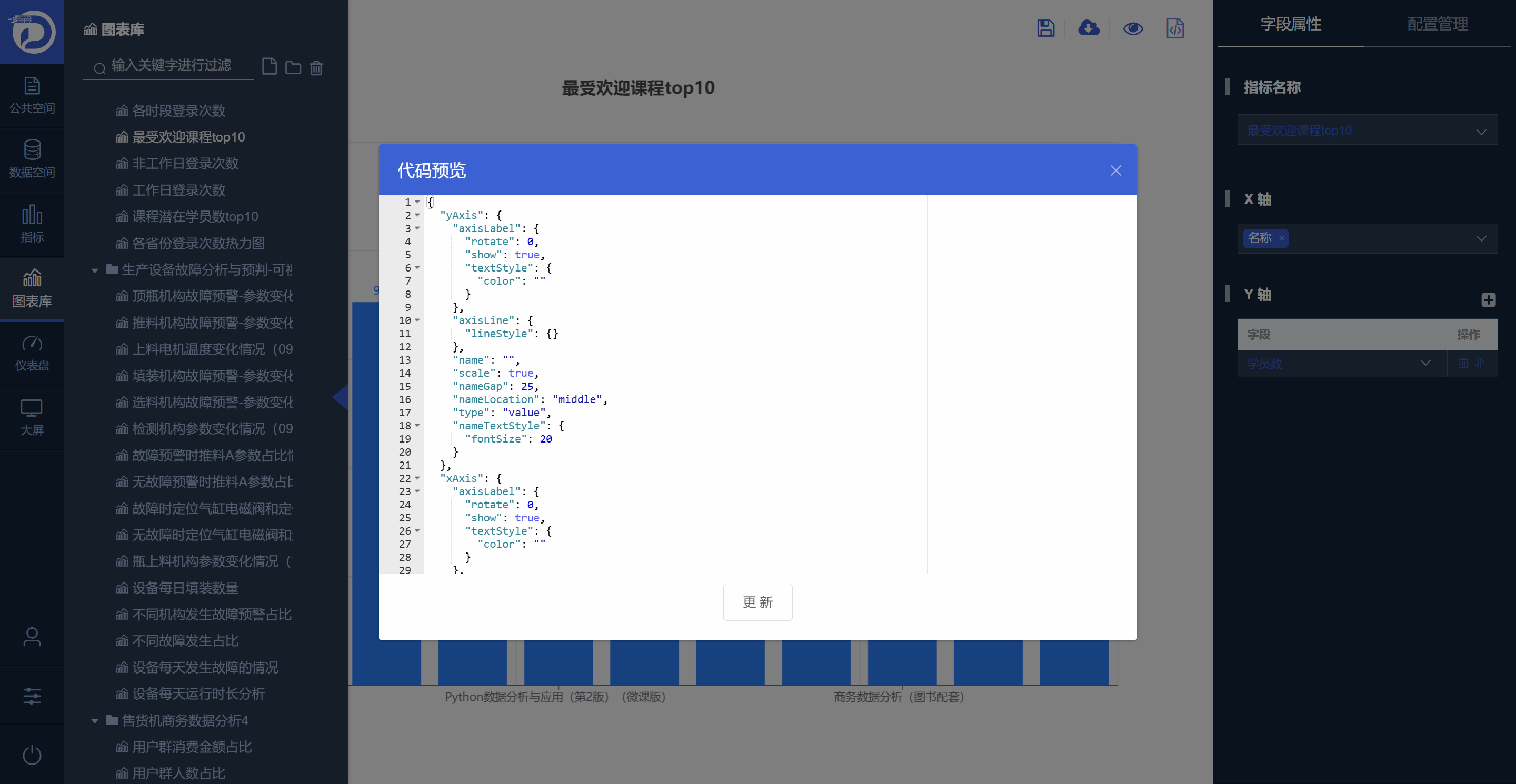Screen dimensions: 1516x784
Task: Open the 仪表盘 dashboard sidebar item
Action: [x=32, y=353]
